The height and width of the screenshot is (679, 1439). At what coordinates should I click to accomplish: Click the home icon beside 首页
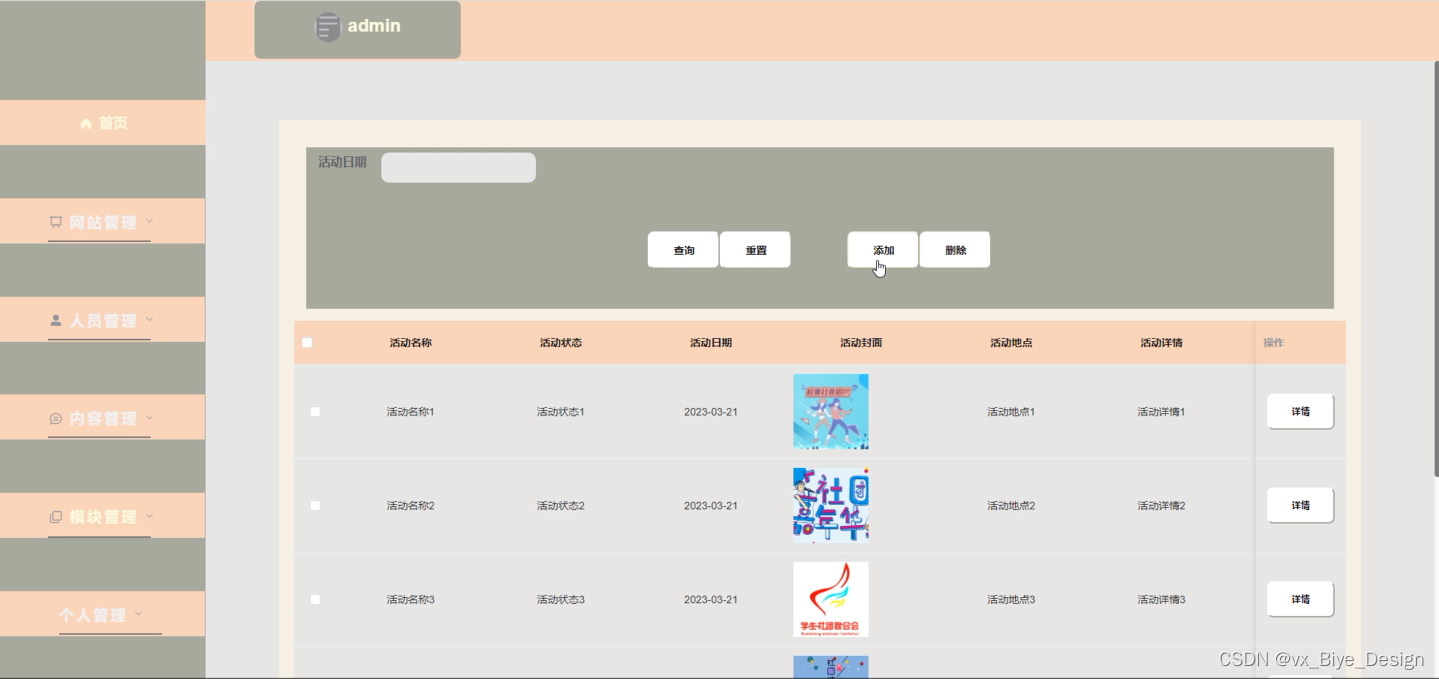point(86,123)
